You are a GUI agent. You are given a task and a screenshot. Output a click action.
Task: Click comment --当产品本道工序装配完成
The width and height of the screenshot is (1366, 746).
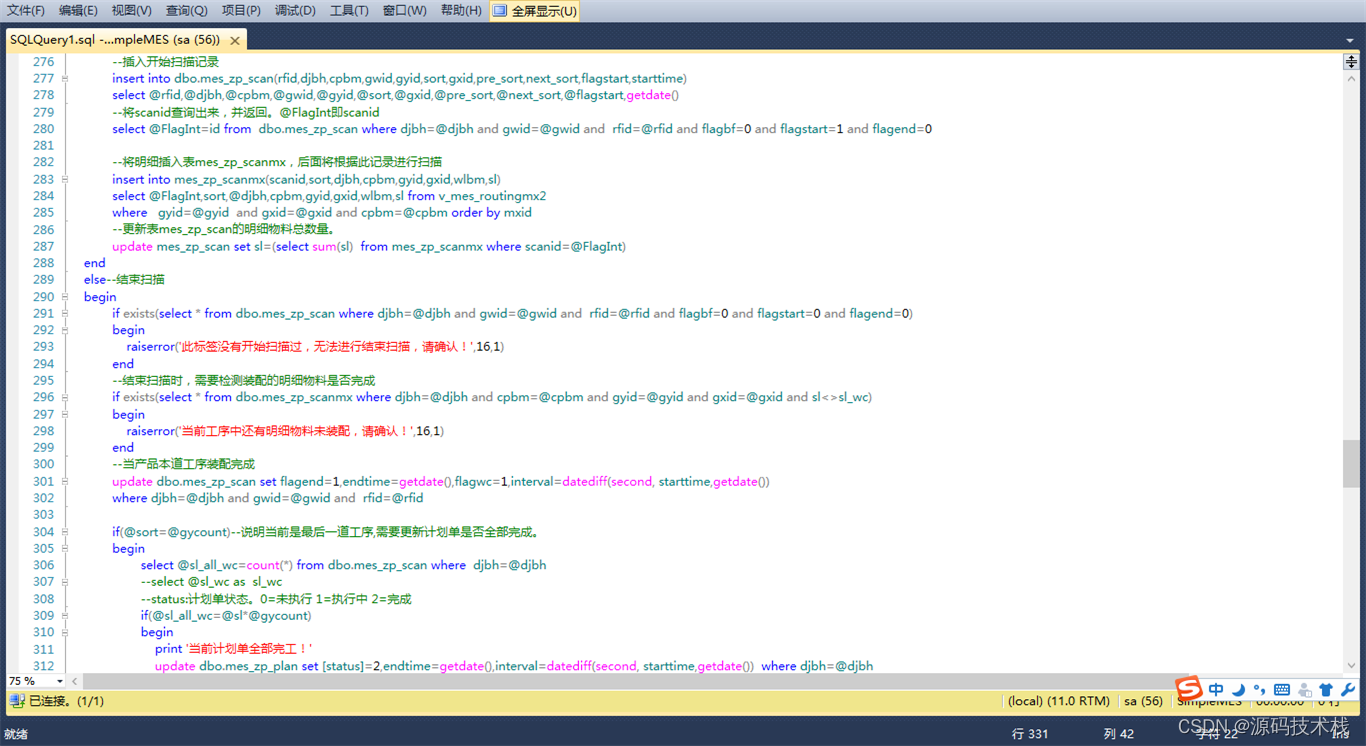coord(183,464)
